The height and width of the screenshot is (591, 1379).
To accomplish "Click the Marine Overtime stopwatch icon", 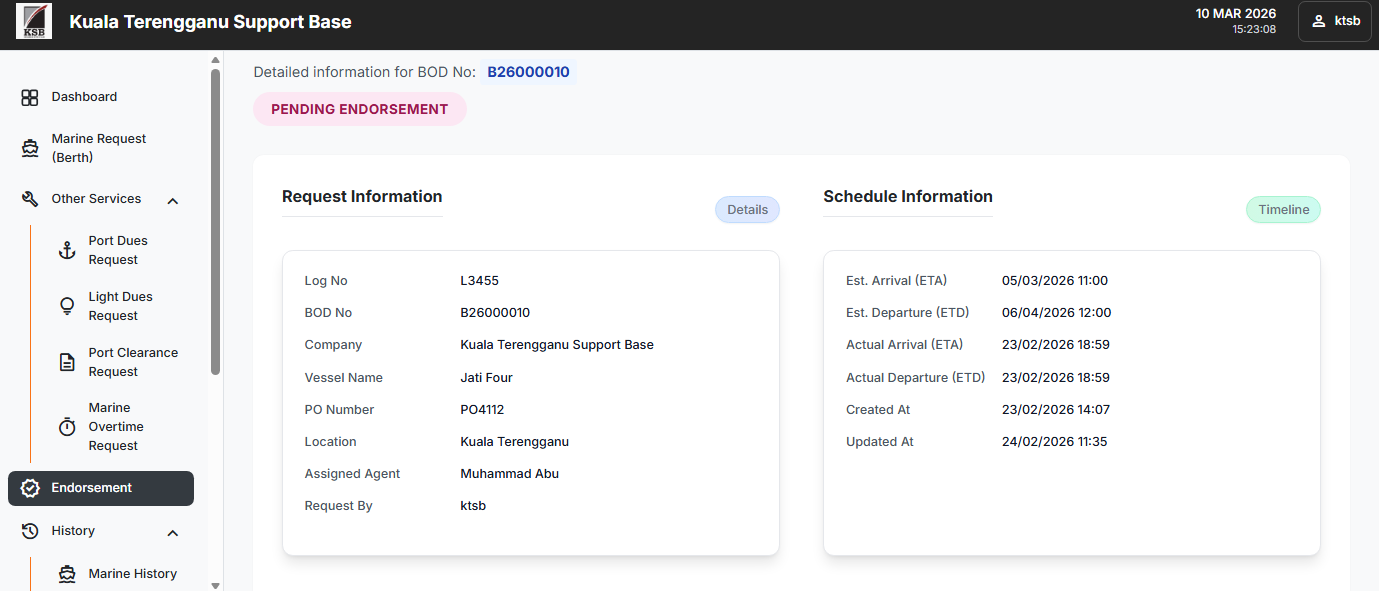I will pos(67,427).
